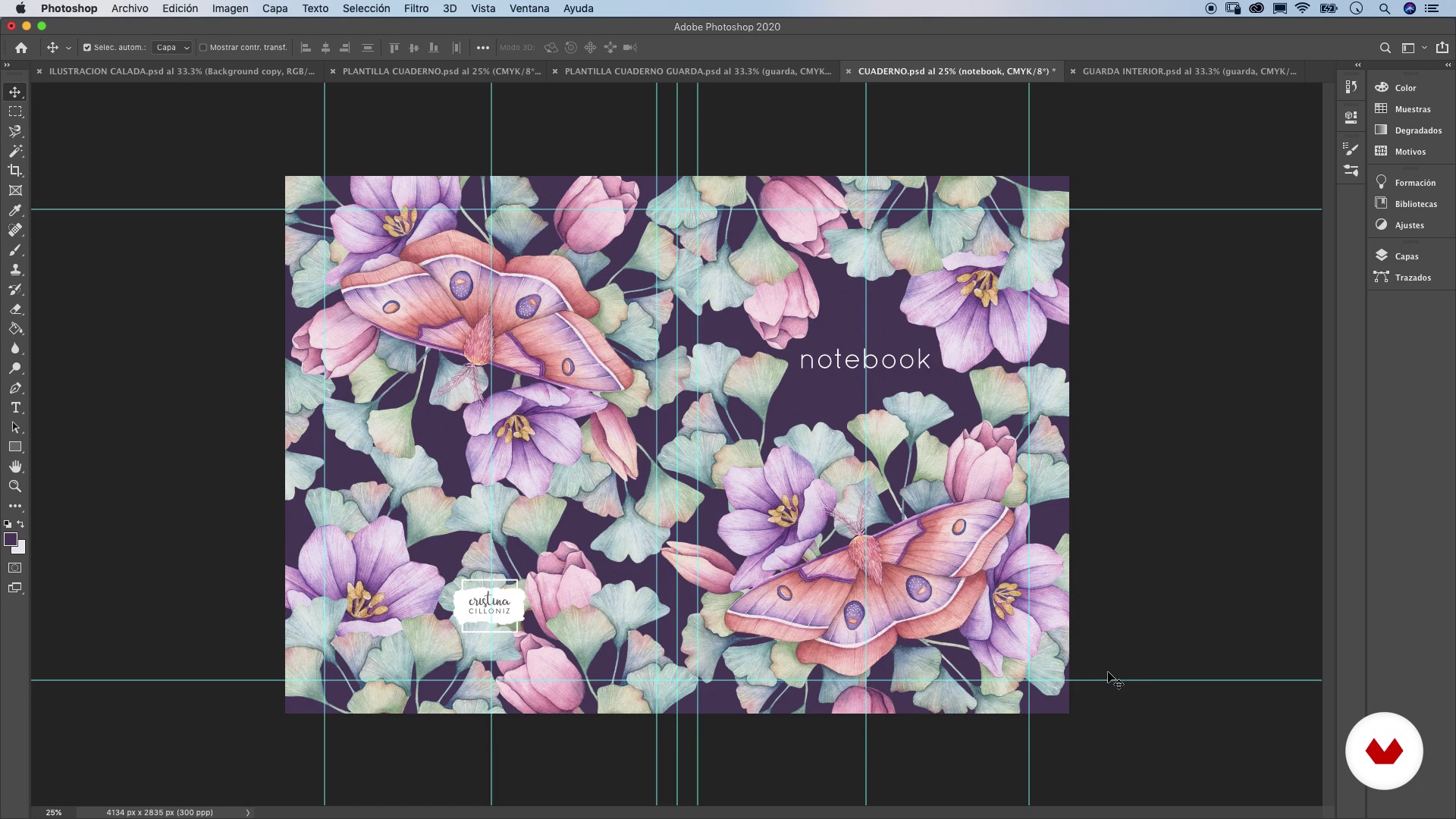
Task: Select the History Brush tool
Action: (x=15, y=289)
